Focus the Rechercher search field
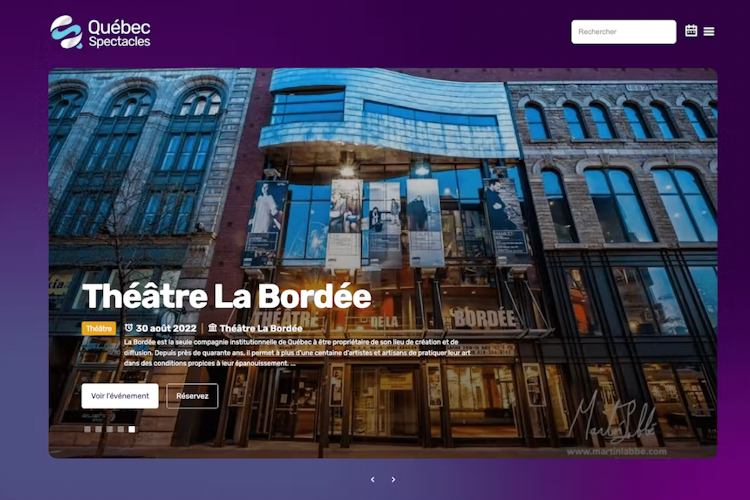This screenshot has width=750, height=500. [x=623, y=32]
